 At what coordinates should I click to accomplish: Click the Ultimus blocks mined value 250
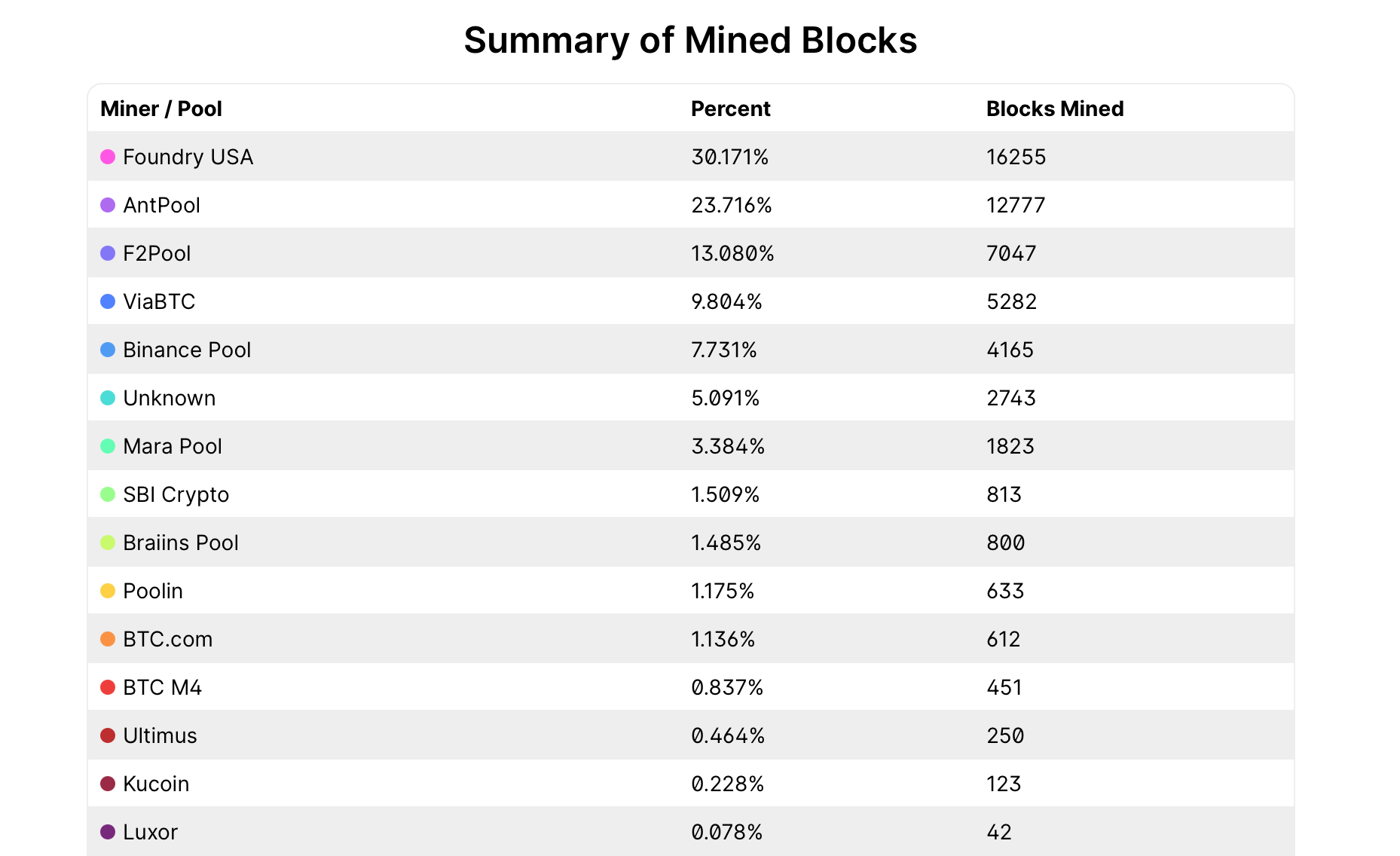[1005, 735]
